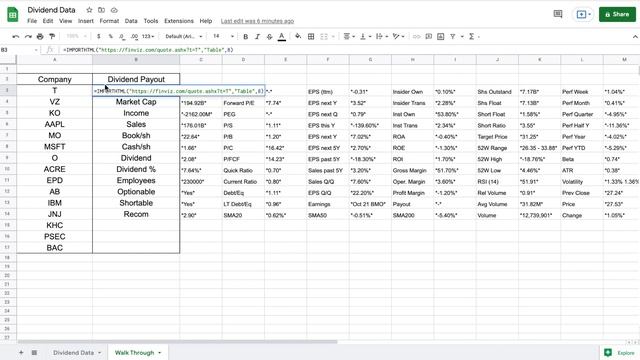The image size is (640, 360).
Task: Open the text wrapping dropdown
Action: click(381, 37)
